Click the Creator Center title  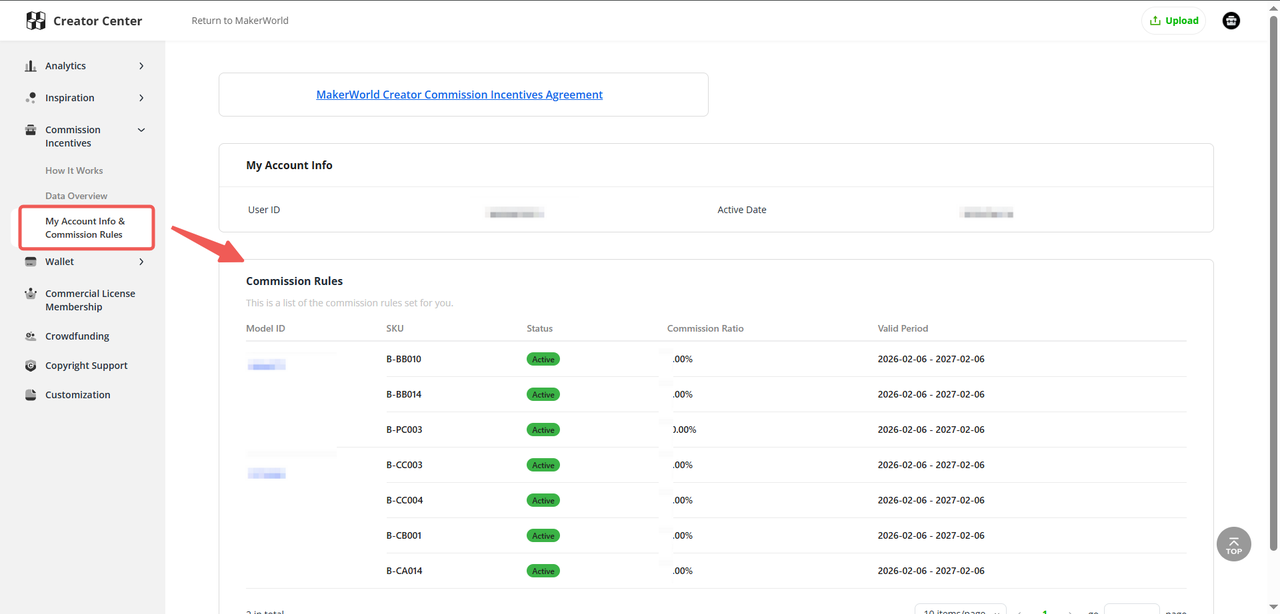[x=98, y=21]
